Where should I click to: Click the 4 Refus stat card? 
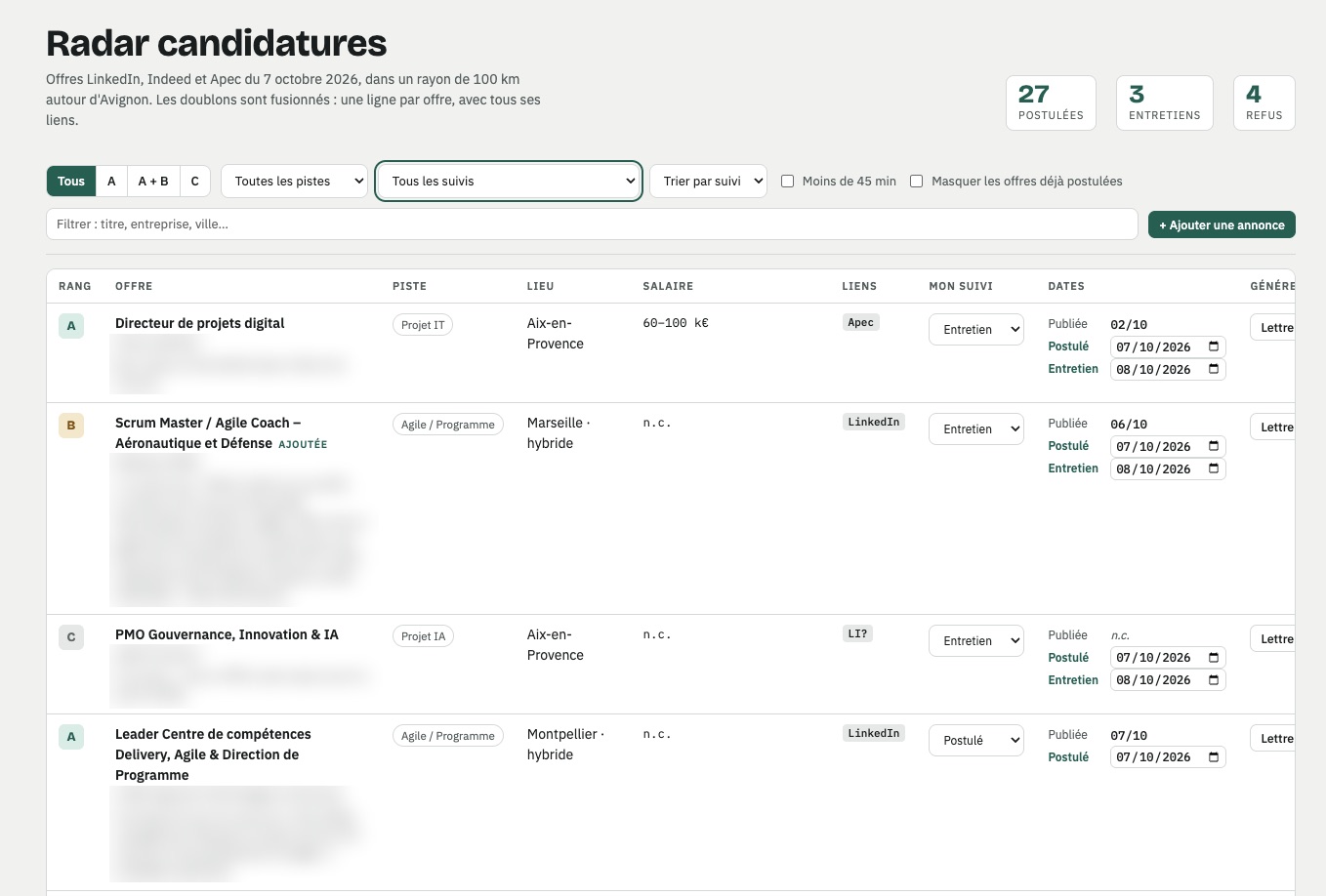coord(1264,102)
